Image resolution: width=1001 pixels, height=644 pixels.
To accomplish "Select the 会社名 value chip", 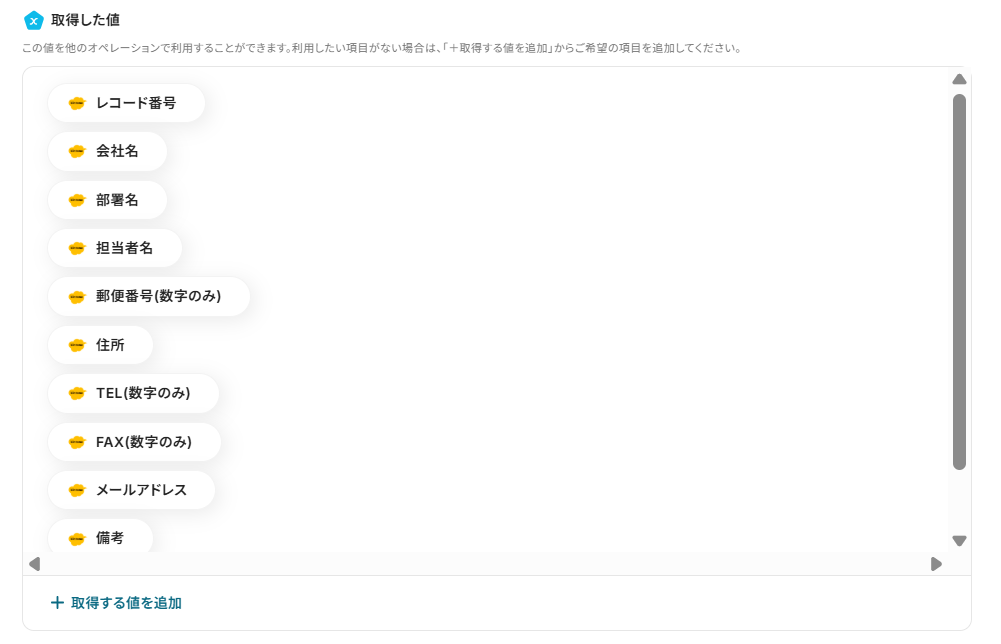I will coord(107,151).
